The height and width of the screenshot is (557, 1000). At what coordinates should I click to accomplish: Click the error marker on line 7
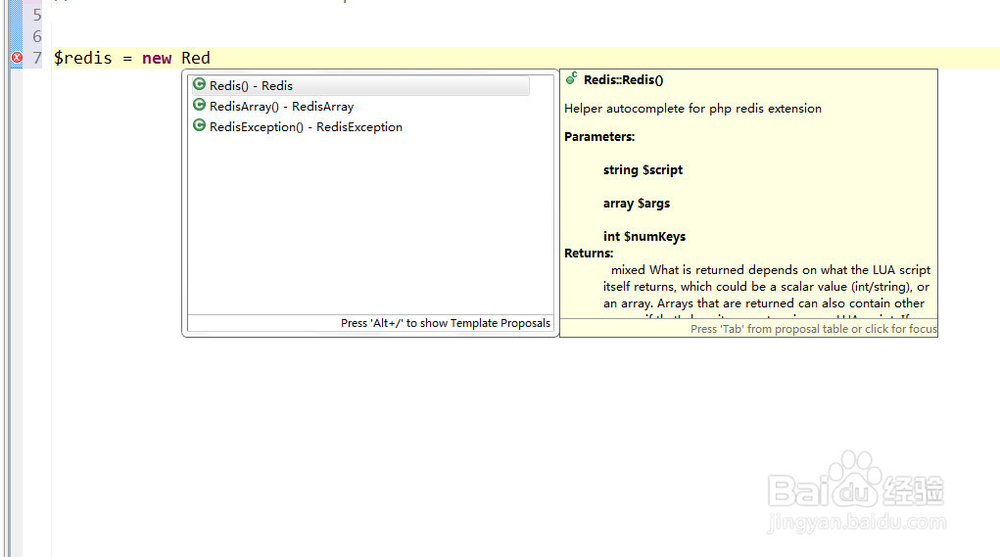tap(17, 57)
